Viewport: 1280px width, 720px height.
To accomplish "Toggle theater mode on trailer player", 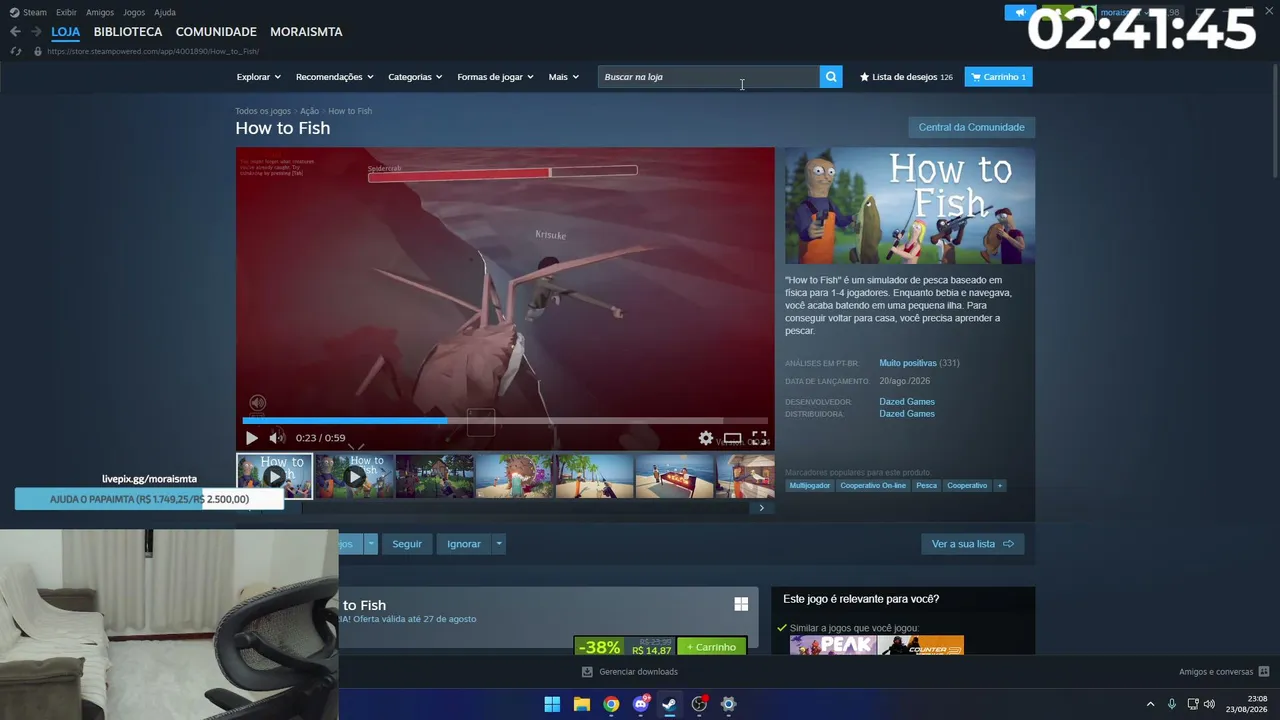I will point(733,438).
